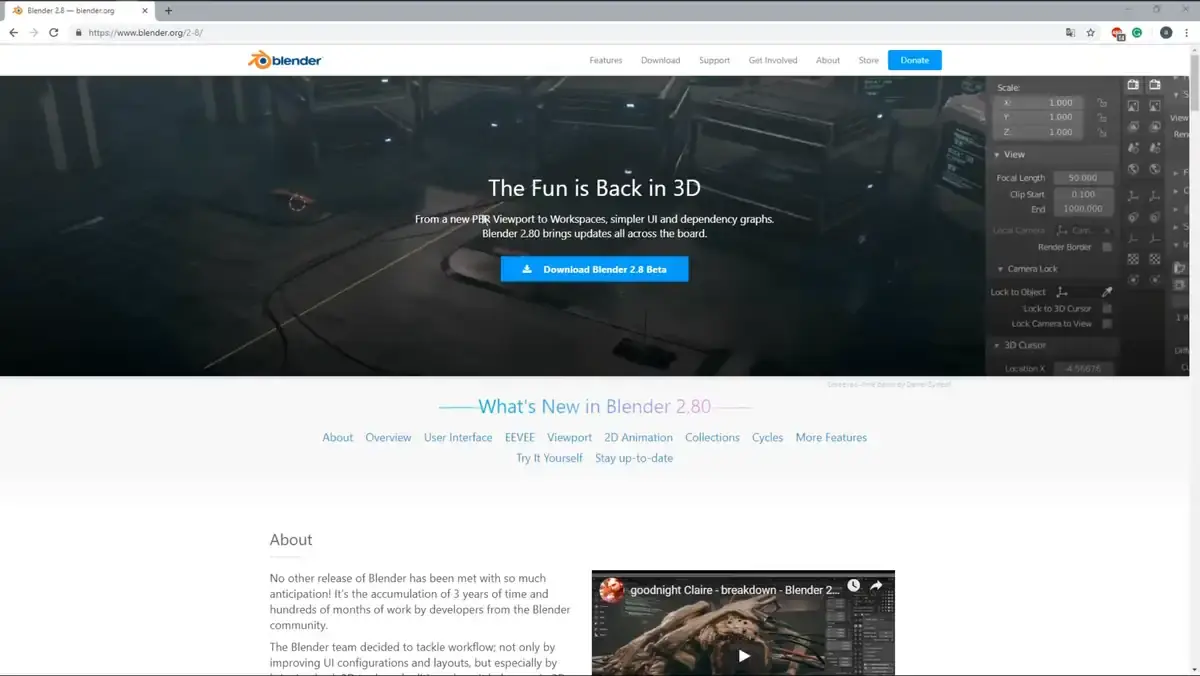Click the browser forward arrow
Screen dimensions: 1200x676
point(33,32)
